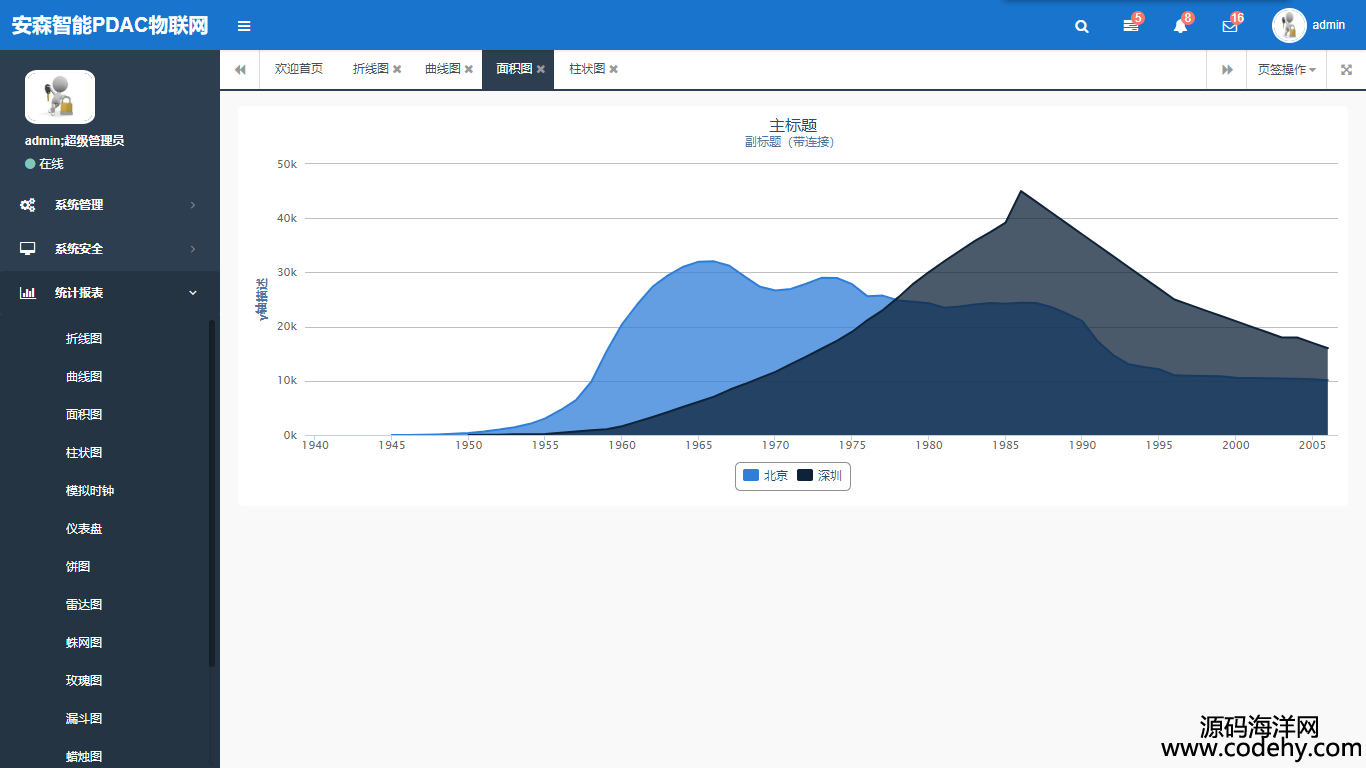Click the 北京 blue legend swatch
1366x768 pixels.
pos(751,476)
